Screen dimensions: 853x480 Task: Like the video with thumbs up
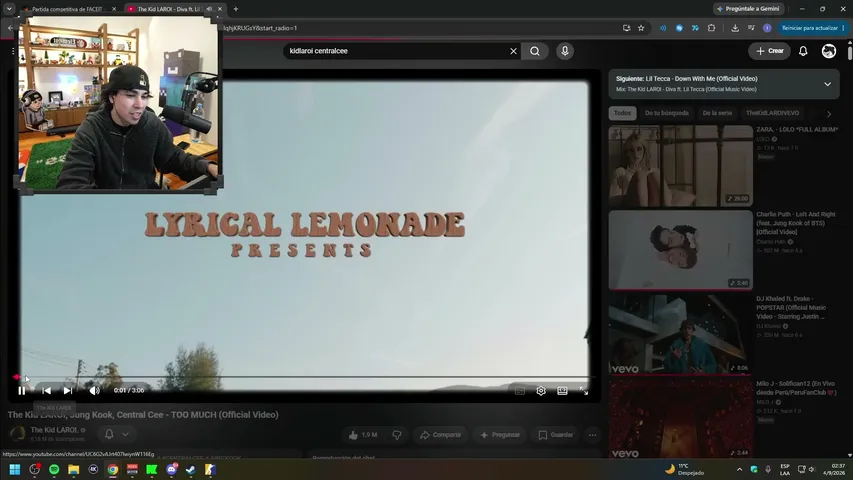[362, 435]
